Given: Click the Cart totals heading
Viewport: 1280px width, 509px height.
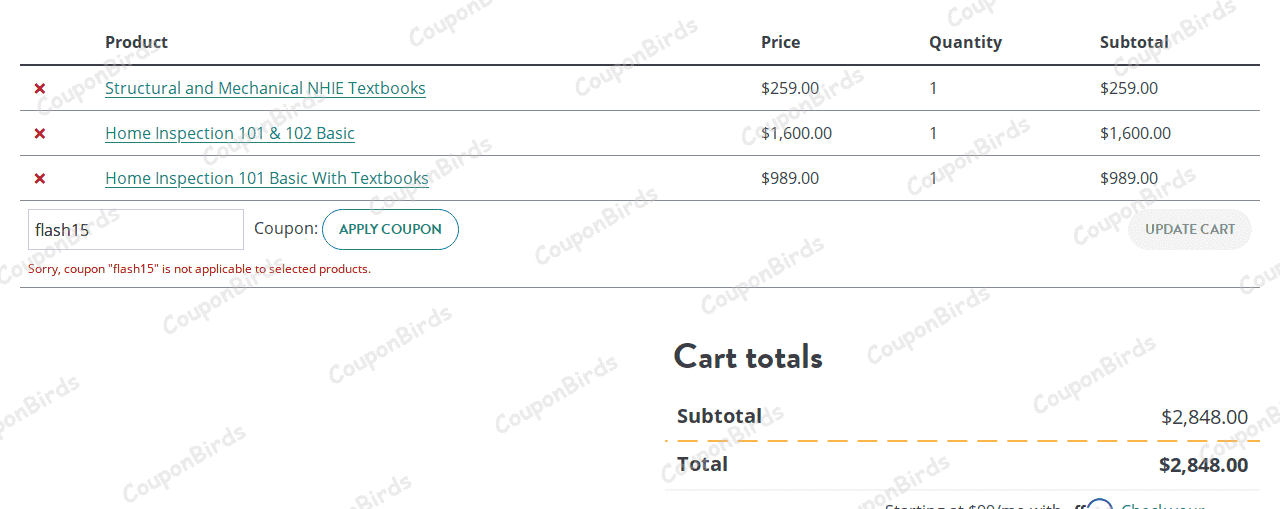Looking at the screenshot, I should click(748, 357).
